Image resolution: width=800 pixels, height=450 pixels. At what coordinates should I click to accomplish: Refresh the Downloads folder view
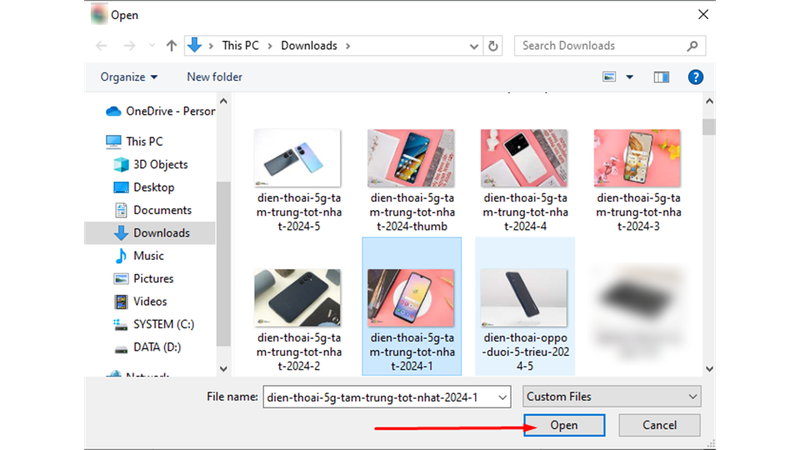tap(493, 46)
